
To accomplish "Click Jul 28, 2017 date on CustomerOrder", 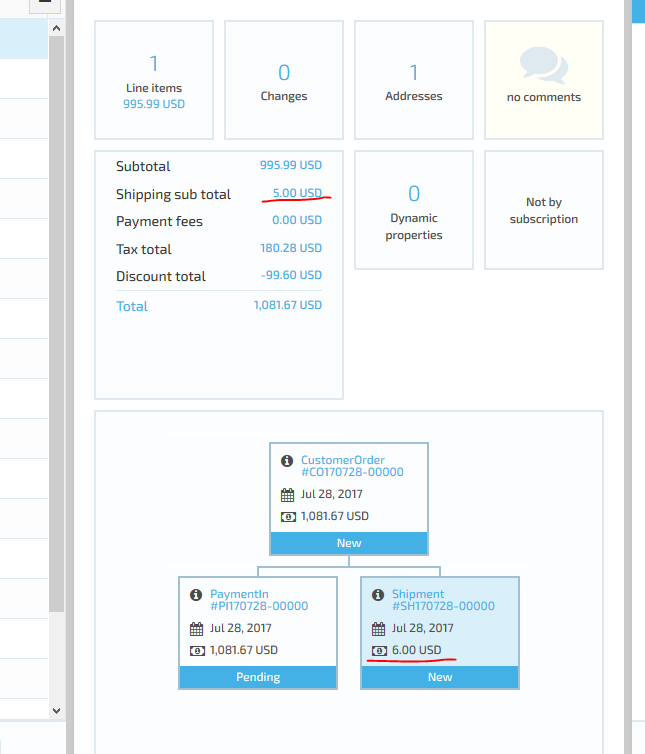I will 331,494.
